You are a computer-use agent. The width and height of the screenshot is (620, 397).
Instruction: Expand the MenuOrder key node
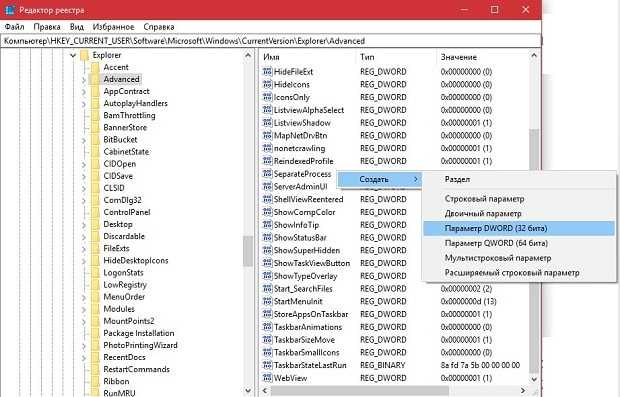(83, 297)
